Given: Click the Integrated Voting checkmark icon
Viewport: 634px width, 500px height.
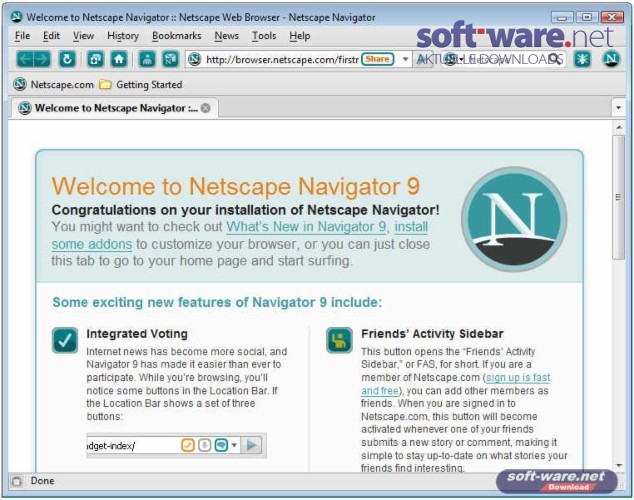Looking at the screenshot, I should pyautogui.click(x=65, y=340).
